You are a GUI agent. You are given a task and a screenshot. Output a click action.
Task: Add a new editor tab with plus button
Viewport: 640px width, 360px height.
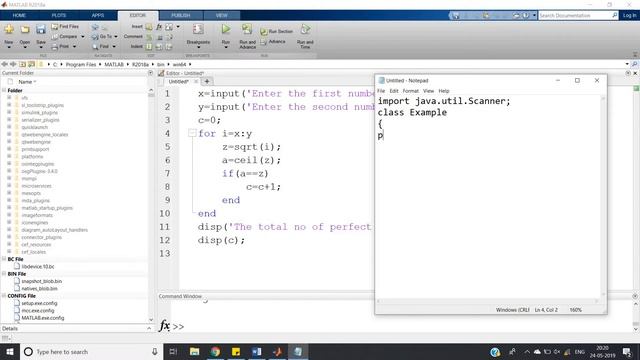[207, 82]
